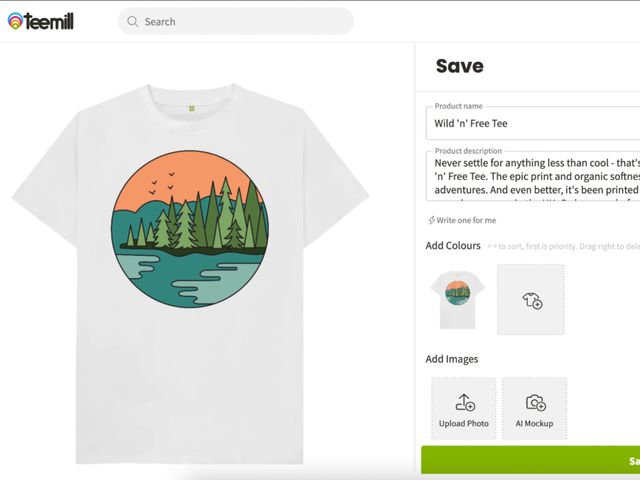This screenshot has width=640, height=480.
Task: Click the AI Mockup label text
Action: pyautogui.click(x=535, y=423)
